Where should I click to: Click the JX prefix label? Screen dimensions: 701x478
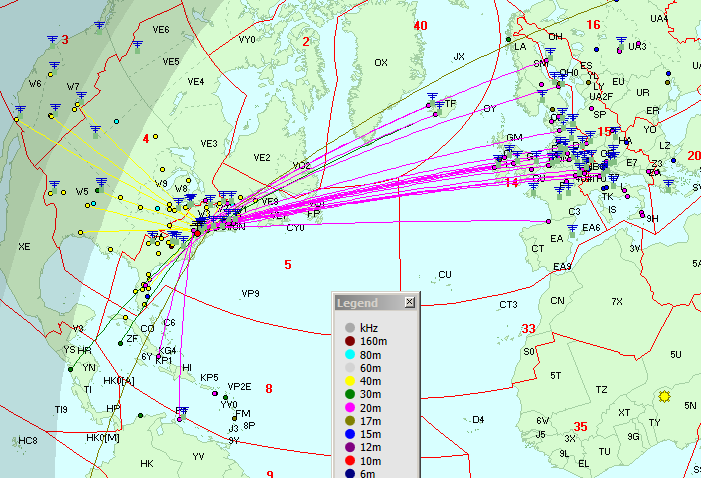pyautogui.click(x=459, y=57)
